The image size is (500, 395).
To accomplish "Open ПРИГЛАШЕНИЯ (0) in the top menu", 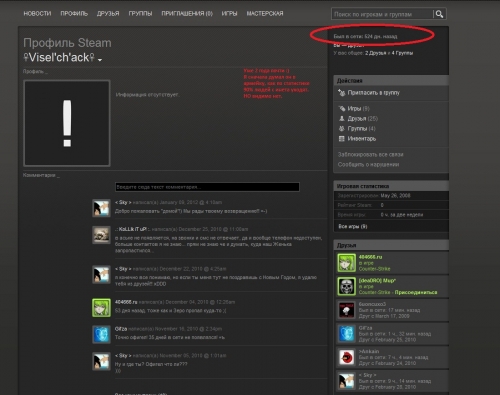I will point(187,14).
